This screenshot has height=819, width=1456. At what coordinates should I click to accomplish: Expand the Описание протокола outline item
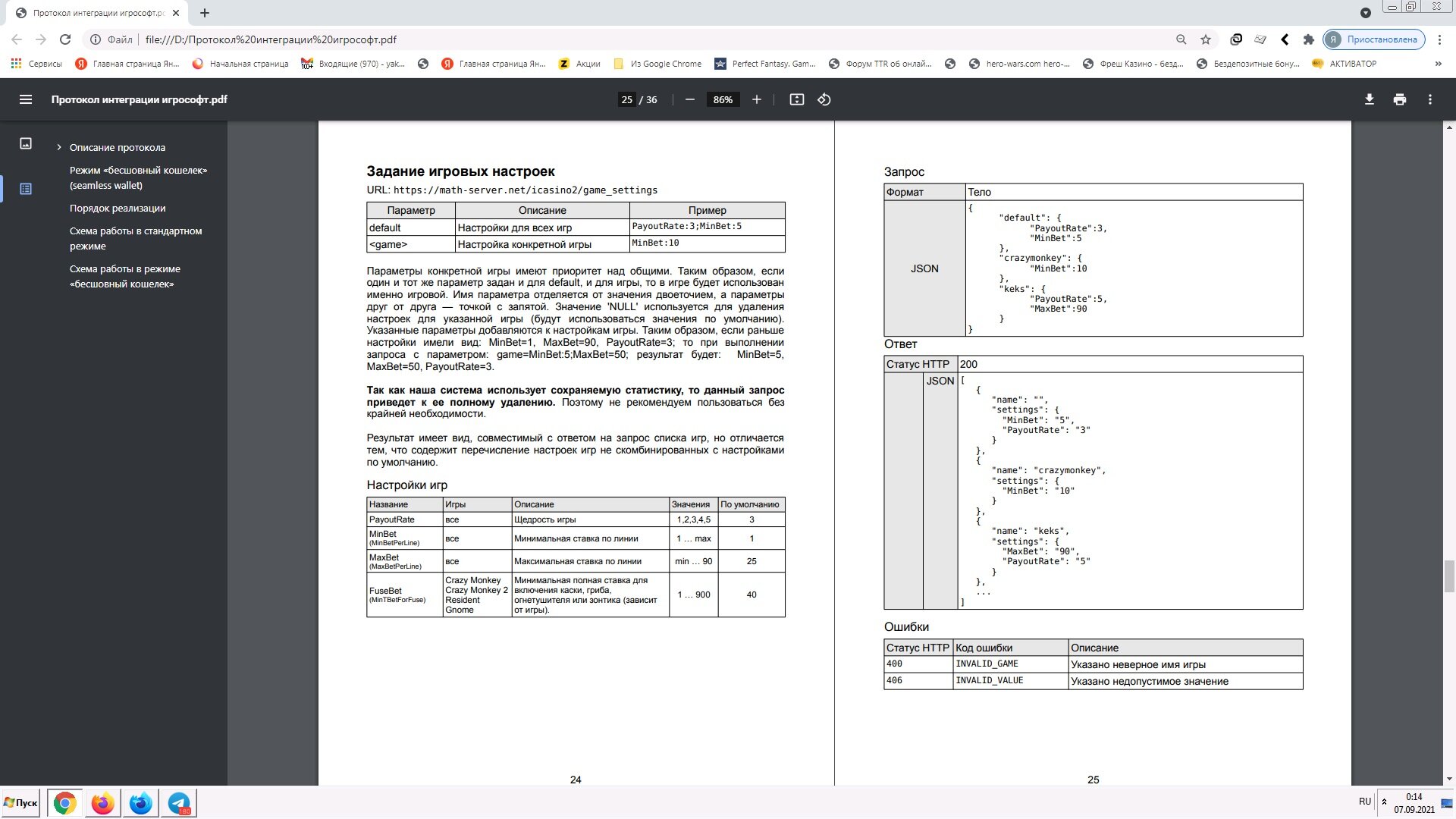[x=58, y=148]
